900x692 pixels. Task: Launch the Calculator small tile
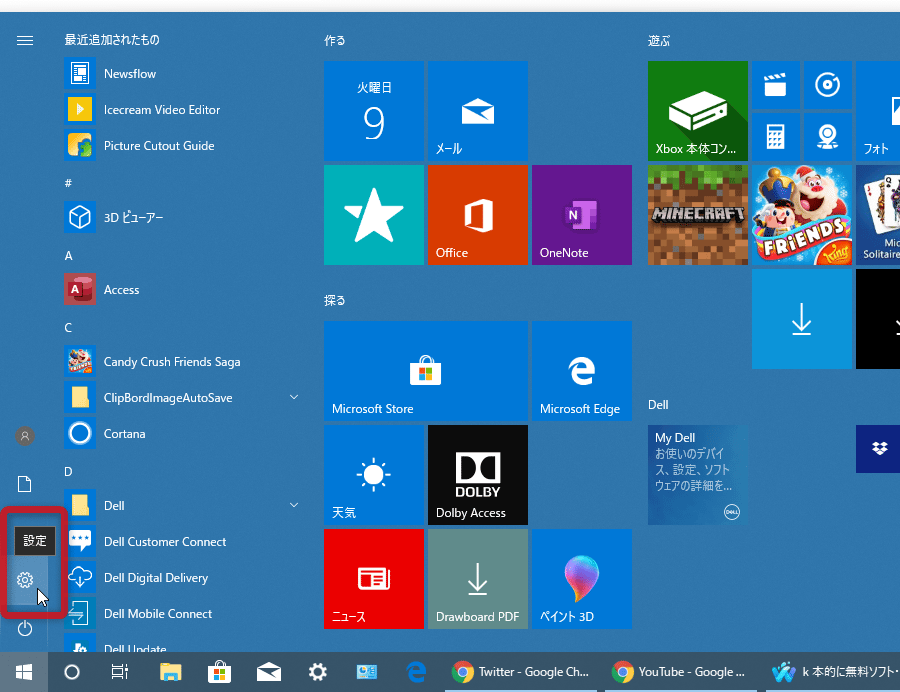tap(775, 137)
